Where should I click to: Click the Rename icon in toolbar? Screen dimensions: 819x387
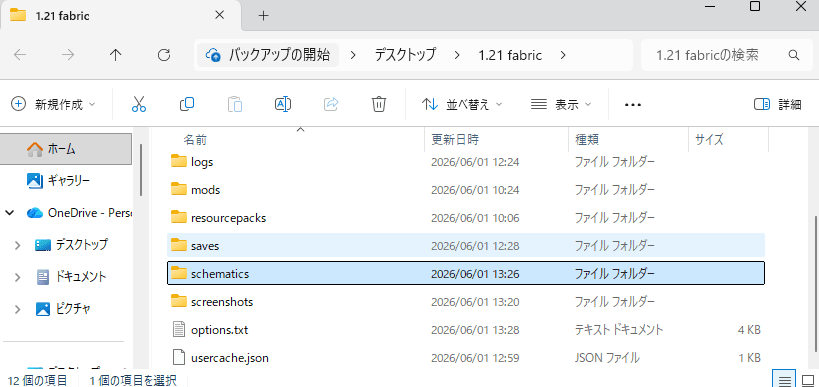283,104
